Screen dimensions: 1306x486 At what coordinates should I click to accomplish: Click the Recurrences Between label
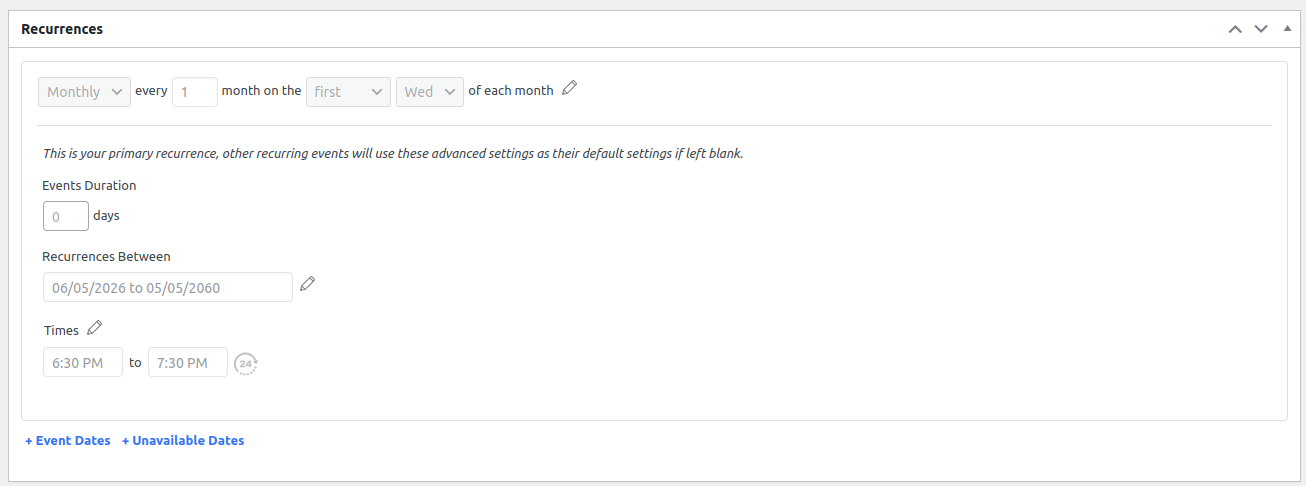coord(106,256)
